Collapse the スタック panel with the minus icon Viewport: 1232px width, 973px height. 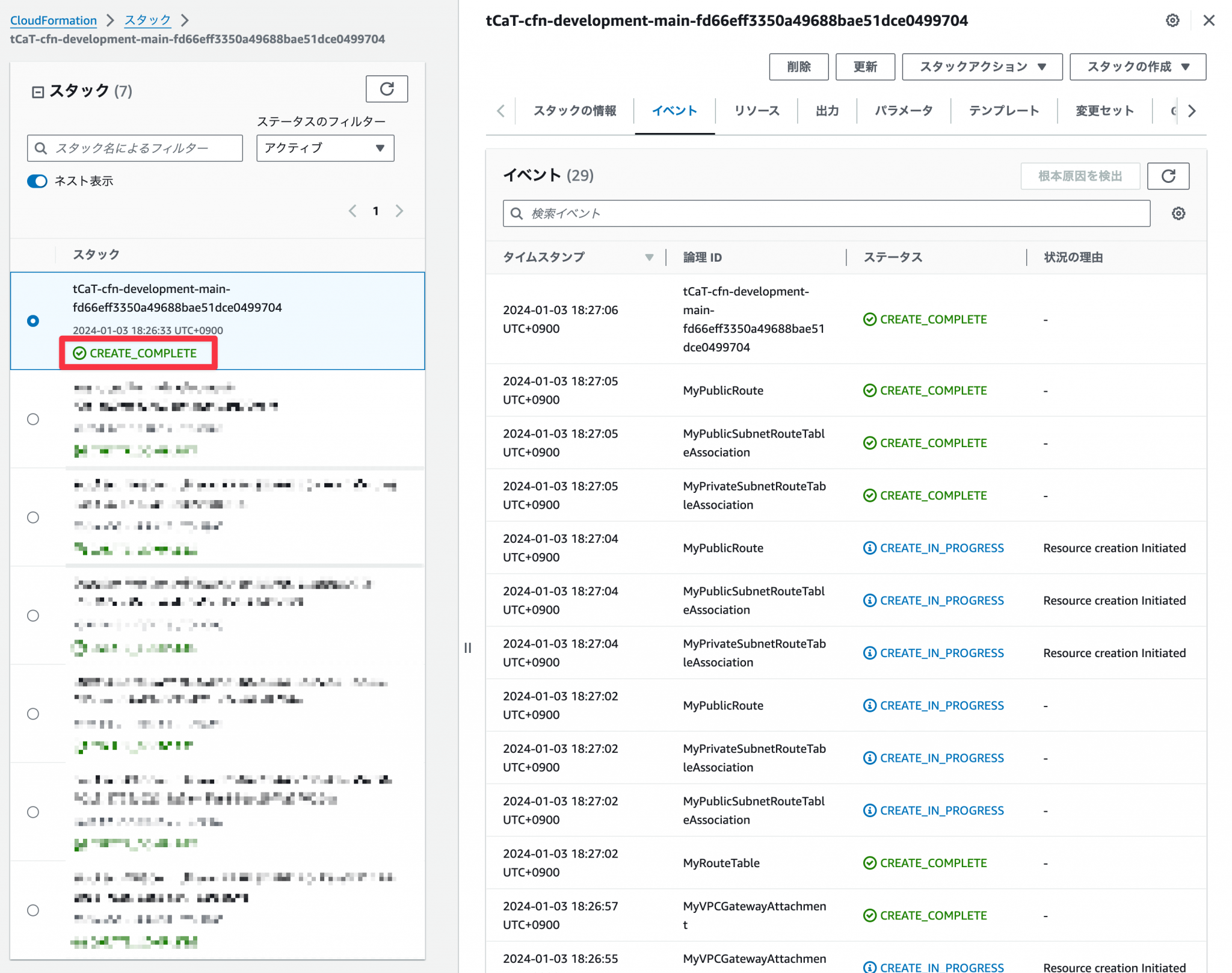pyautogui.click(x=37, y=90)
